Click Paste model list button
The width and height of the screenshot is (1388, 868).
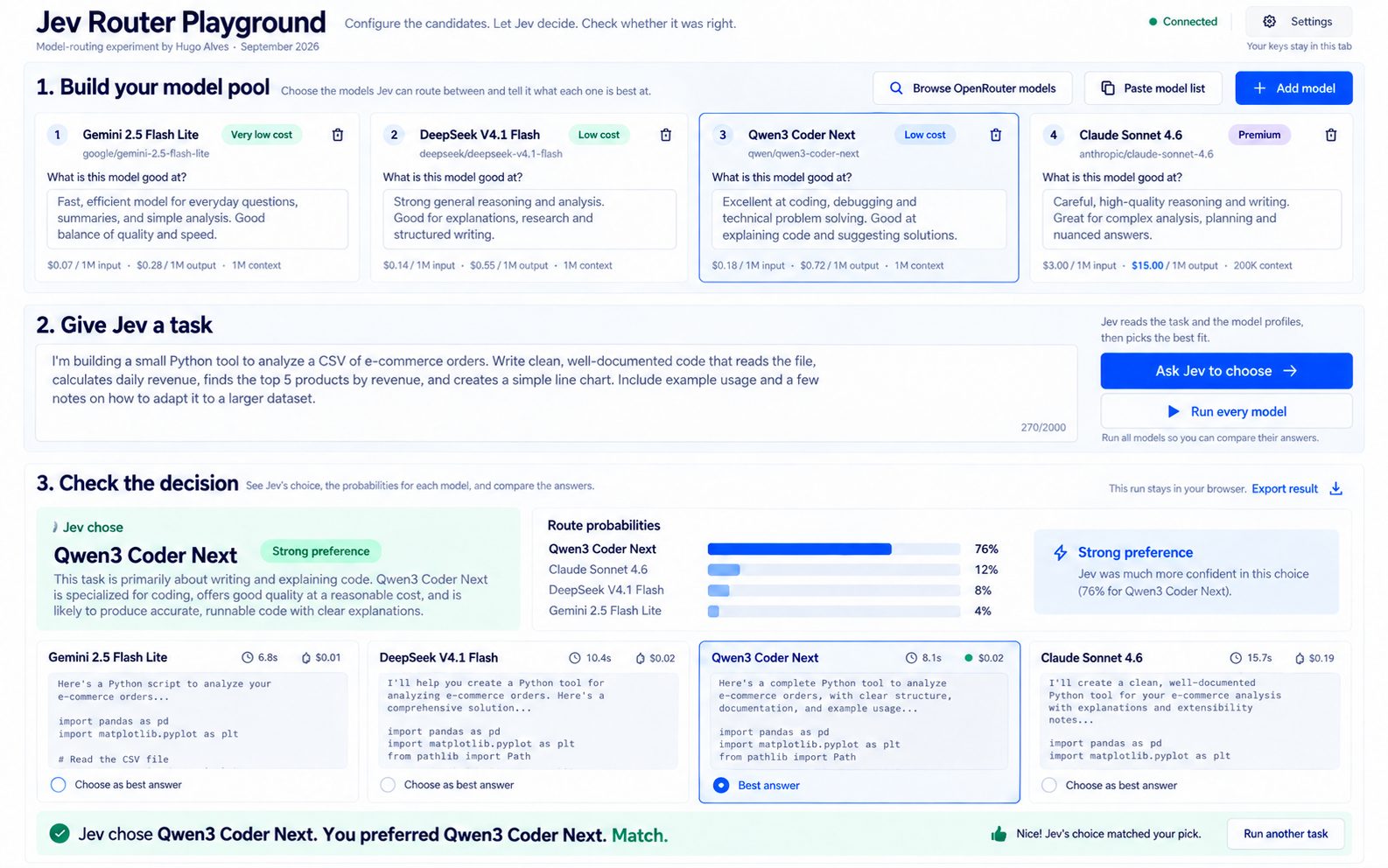point(1154,88)
